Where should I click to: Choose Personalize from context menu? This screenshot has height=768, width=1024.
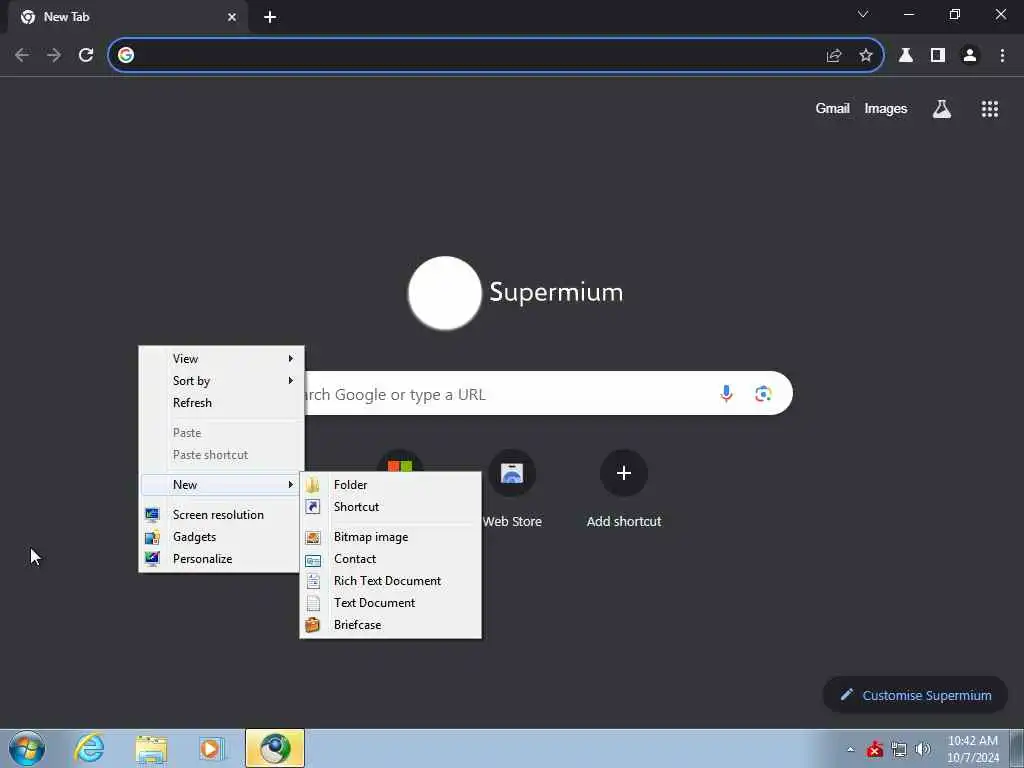click(x=221, y=559)
